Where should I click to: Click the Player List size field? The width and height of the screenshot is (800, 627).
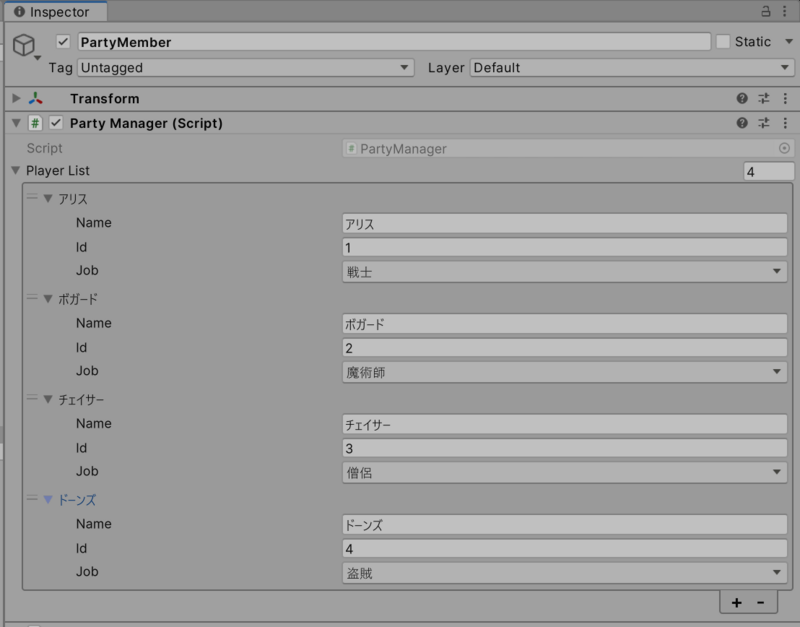tap(768, 171)
